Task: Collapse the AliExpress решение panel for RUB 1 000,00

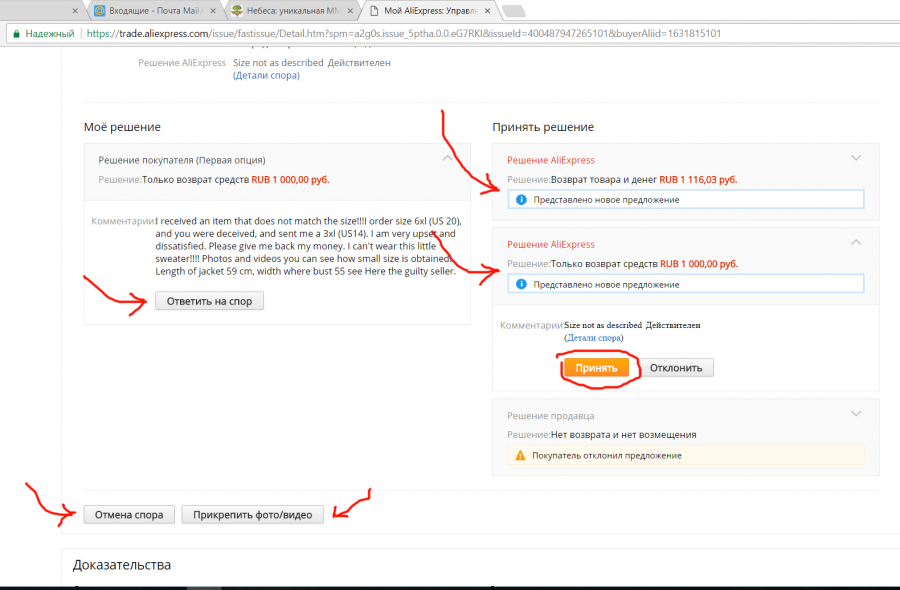Action: click(x=856, y=242)
